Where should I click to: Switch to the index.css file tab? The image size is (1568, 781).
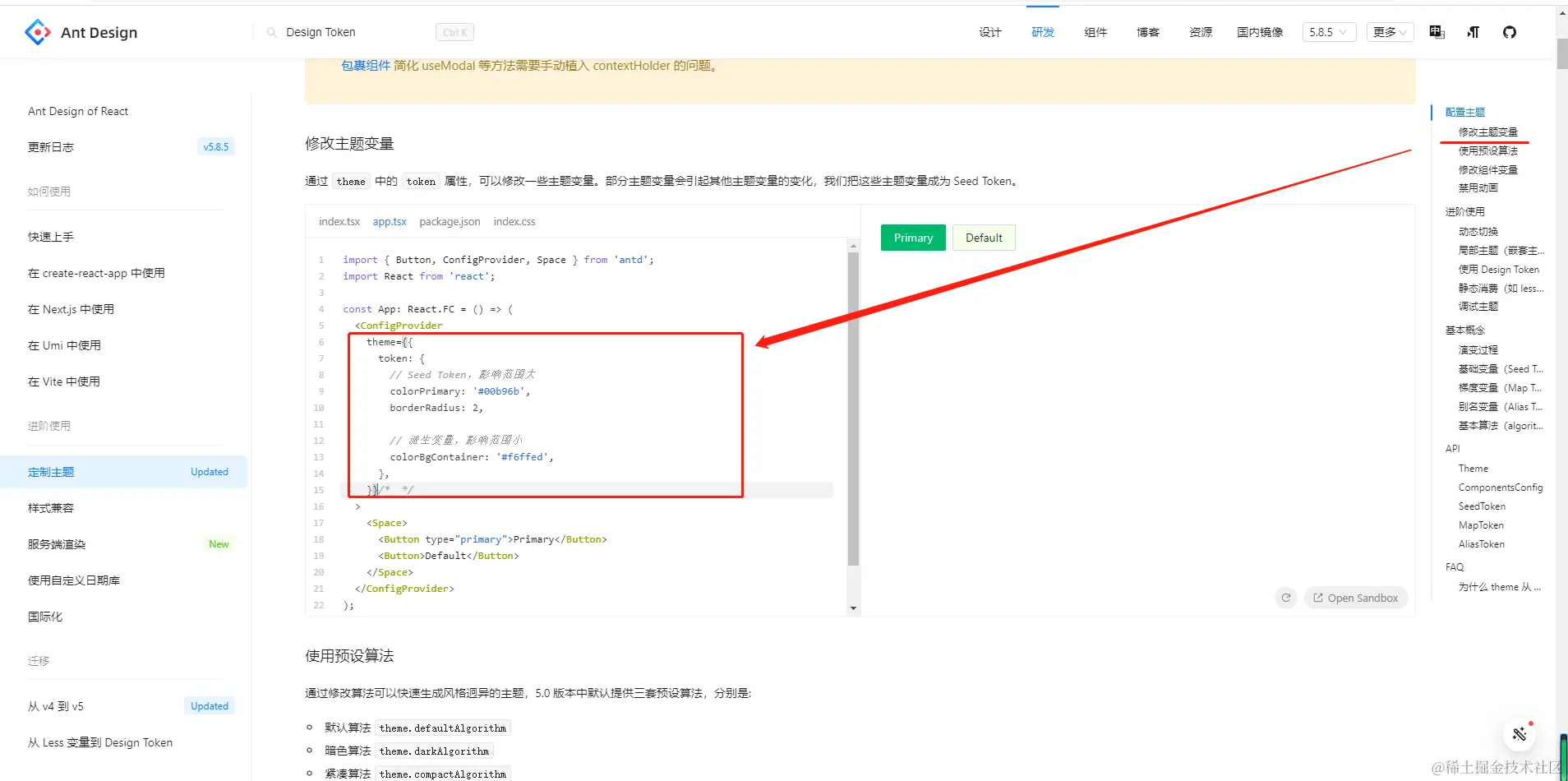pos(514,222)
